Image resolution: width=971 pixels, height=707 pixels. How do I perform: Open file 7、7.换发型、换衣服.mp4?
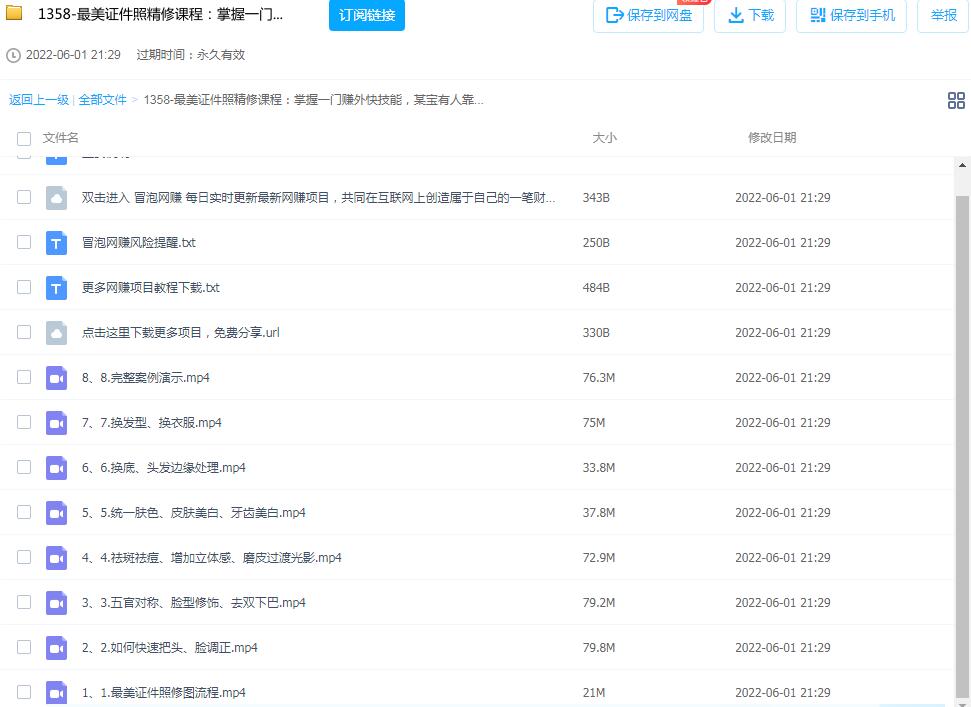152,423
